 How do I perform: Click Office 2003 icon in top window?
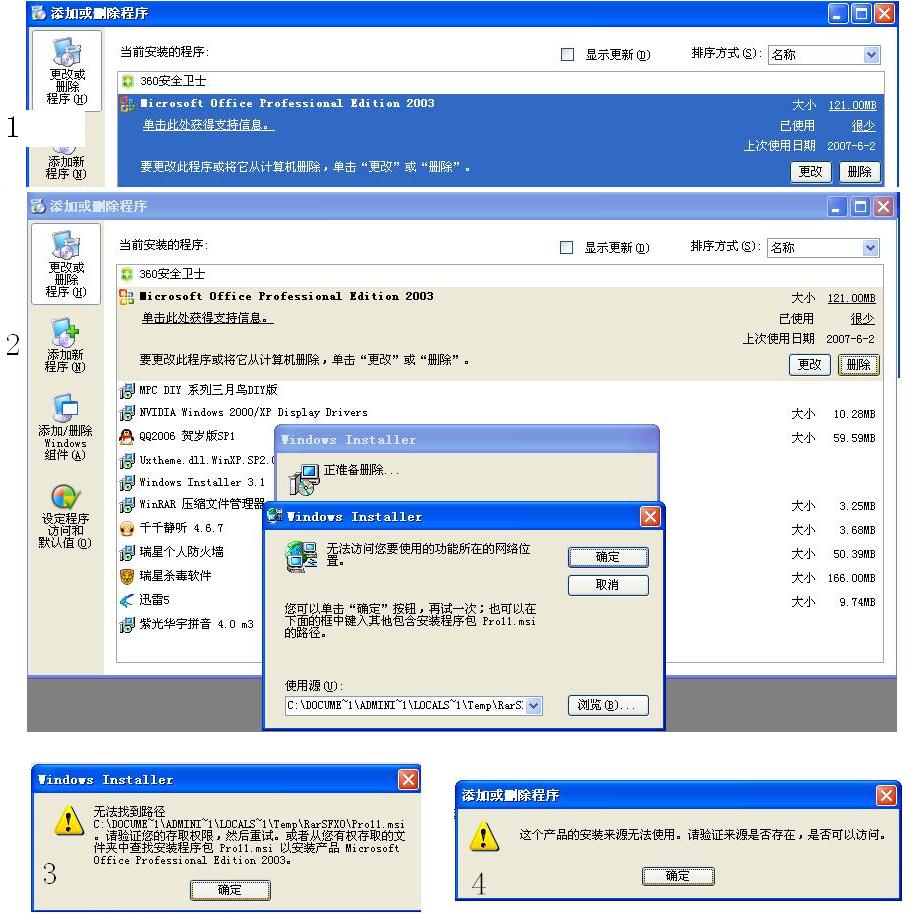128,104
